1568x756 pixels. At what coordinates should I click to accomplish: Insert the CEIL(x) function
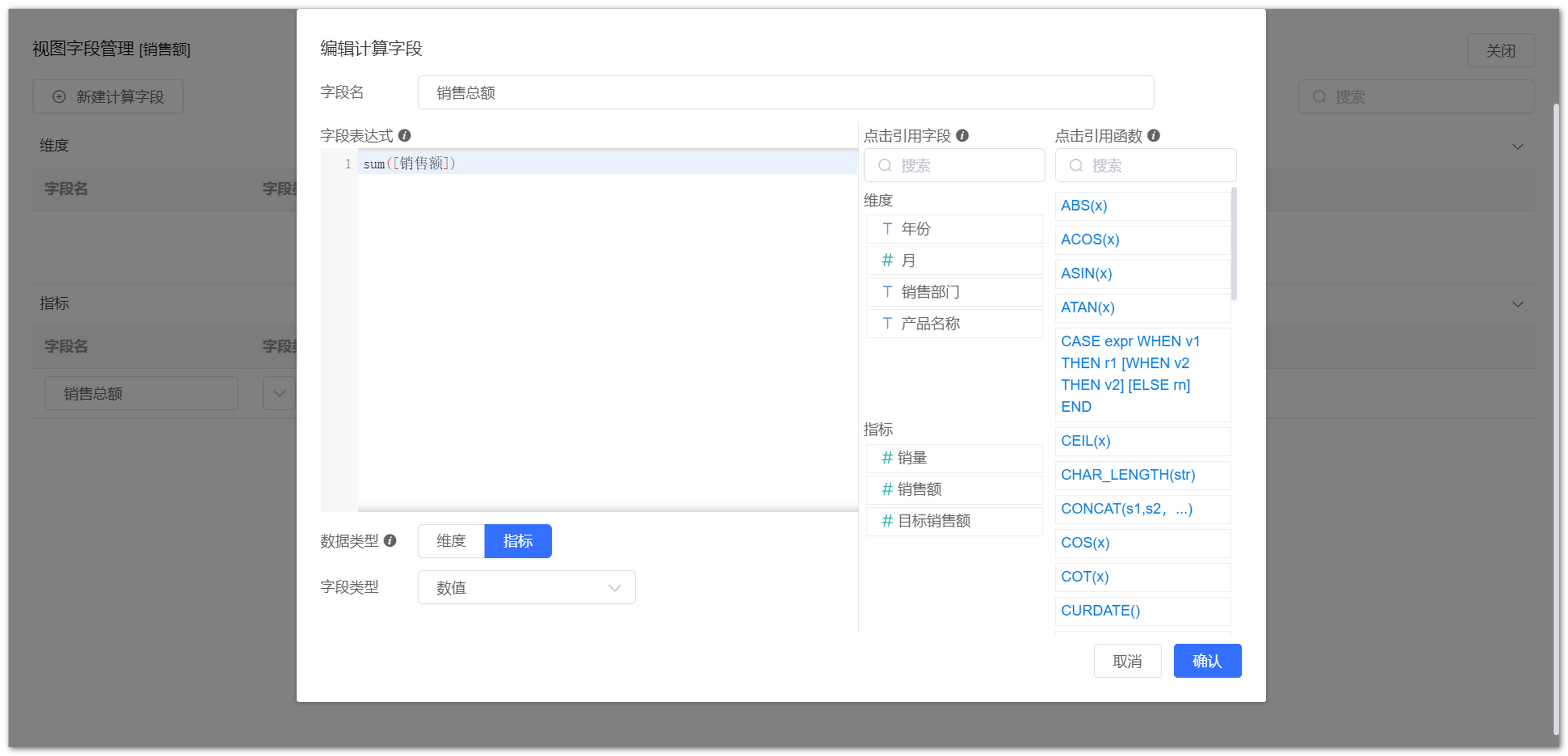(1142, 441)
